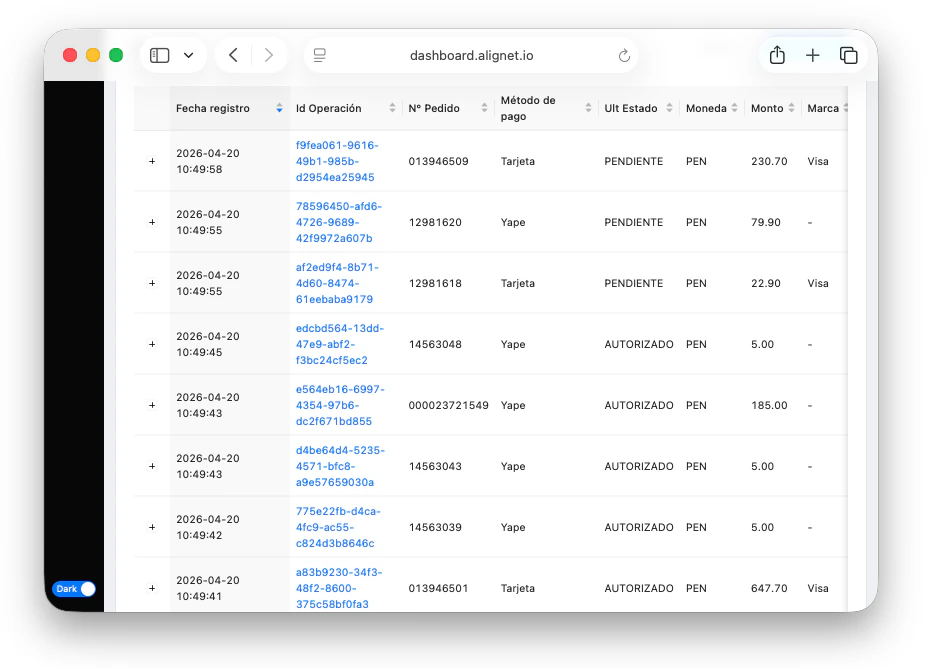The width and height of the screenshot is (928, 668).
Task: Select Tarjeta method of order 12981618
Action: coord(517,283)
